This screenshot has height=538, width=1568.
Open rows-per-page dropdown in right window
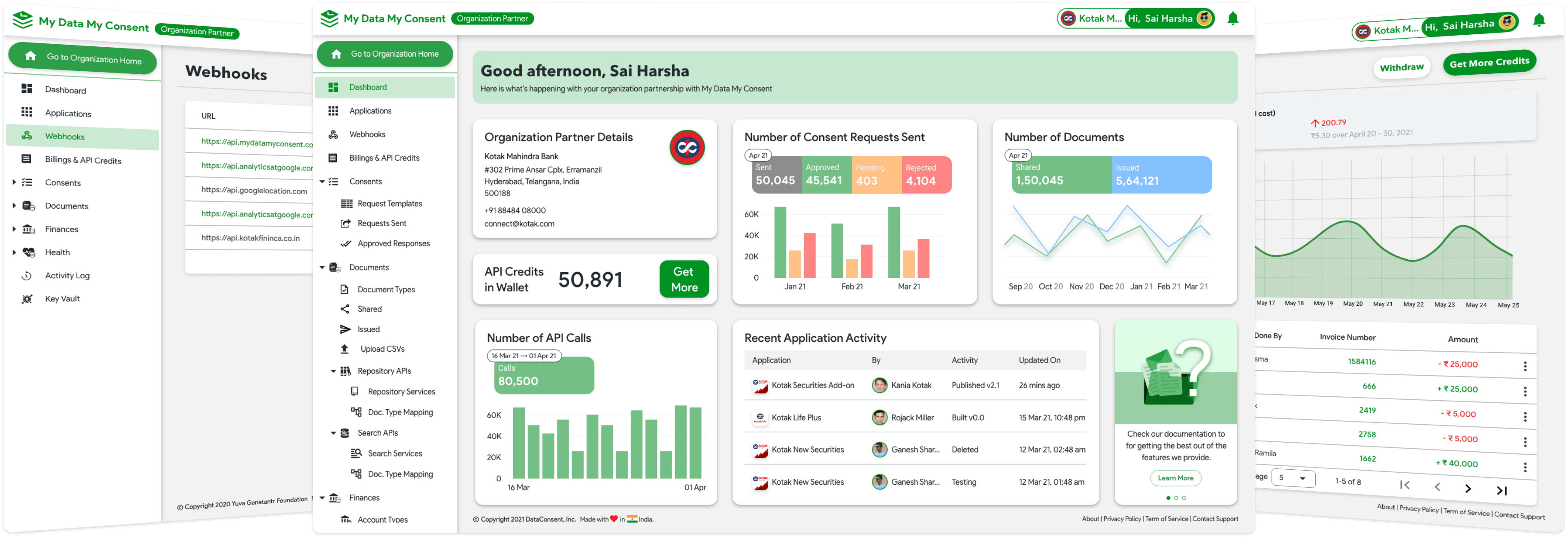pos(1293,478)
